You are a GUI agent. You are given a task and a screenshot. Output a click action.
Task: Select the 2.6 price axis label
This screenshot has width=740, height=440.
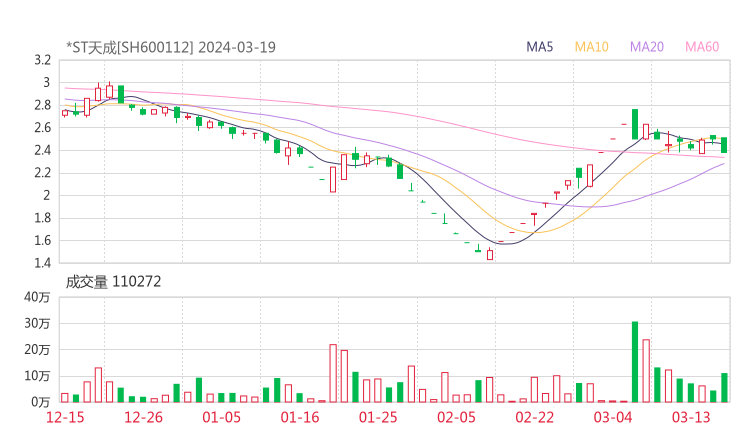(x=42, y=127)
